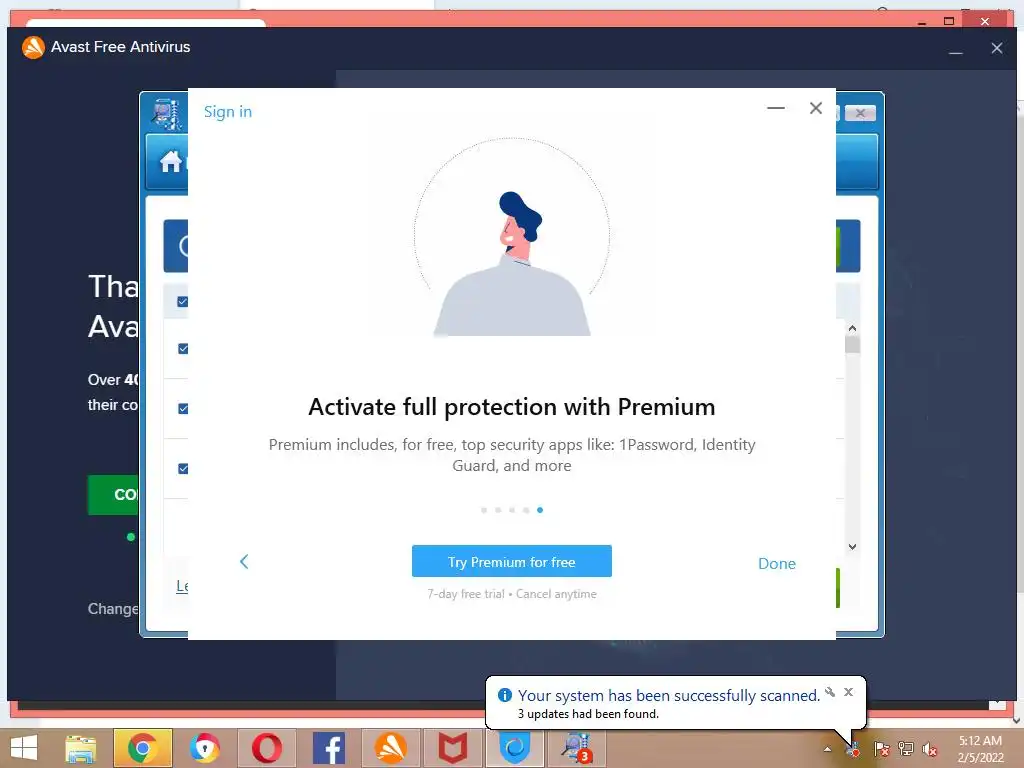Screen dimensions: 1024x768
Task: Open Facebook app from taskbar
Action: (x=328, y=748)
